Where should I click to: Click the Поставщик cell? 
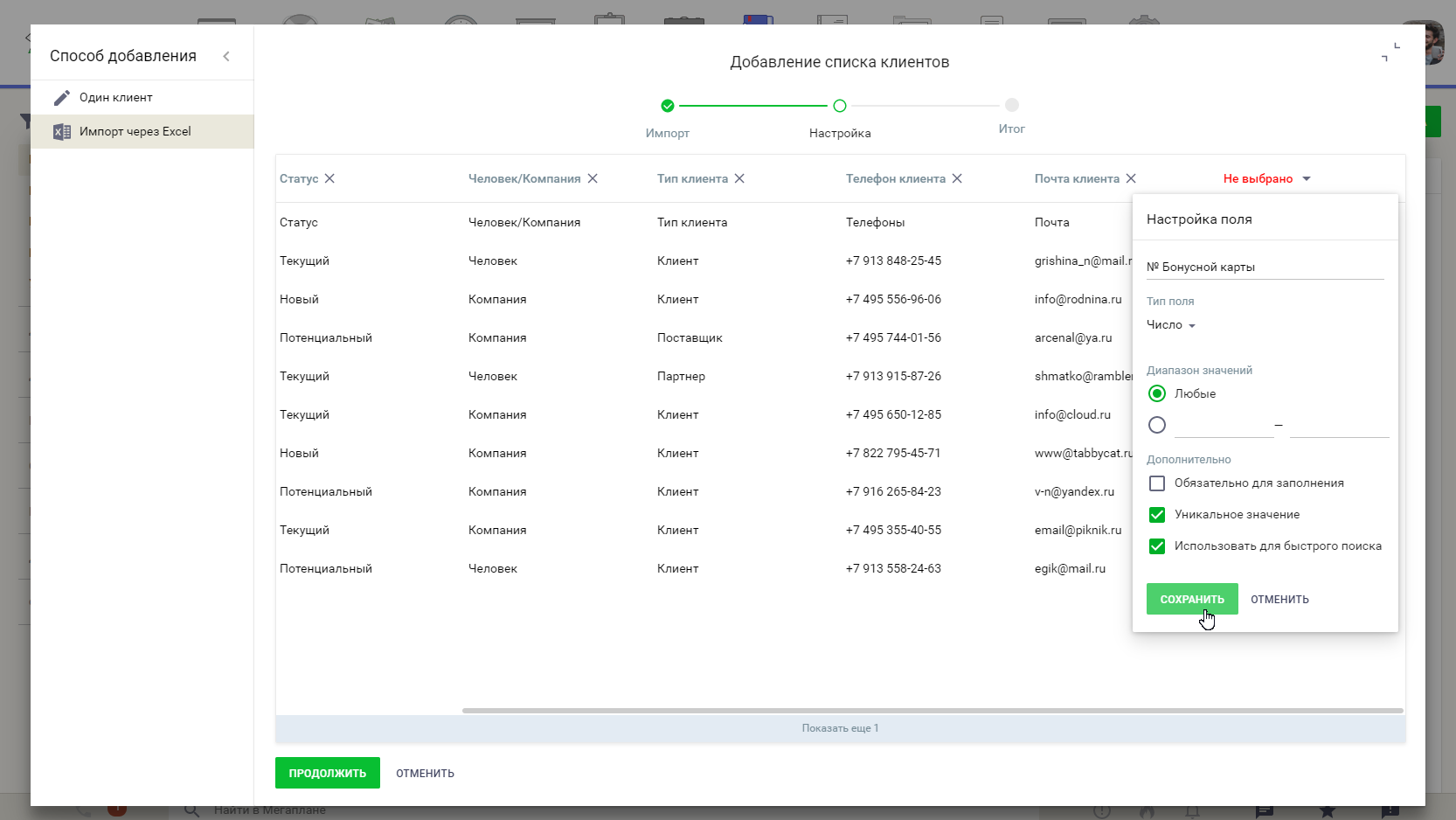coord(690,337)
